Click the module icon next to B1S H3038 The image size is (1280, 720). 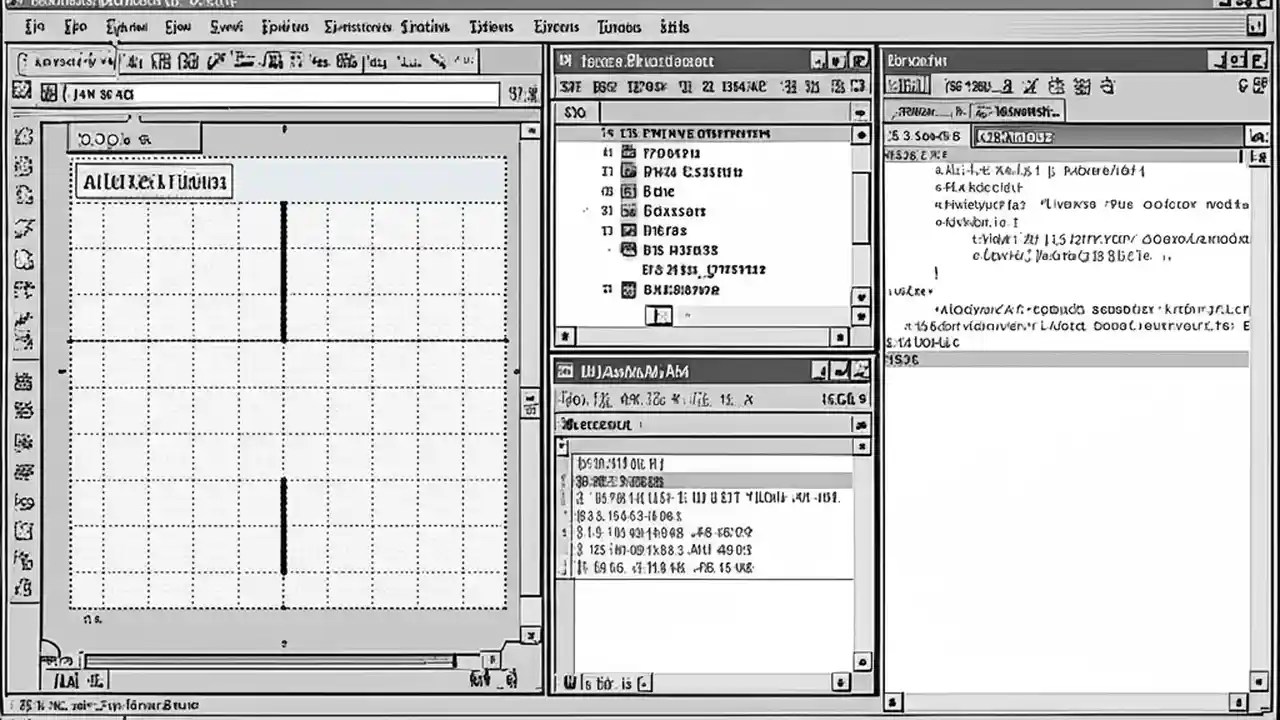[628, 249]
